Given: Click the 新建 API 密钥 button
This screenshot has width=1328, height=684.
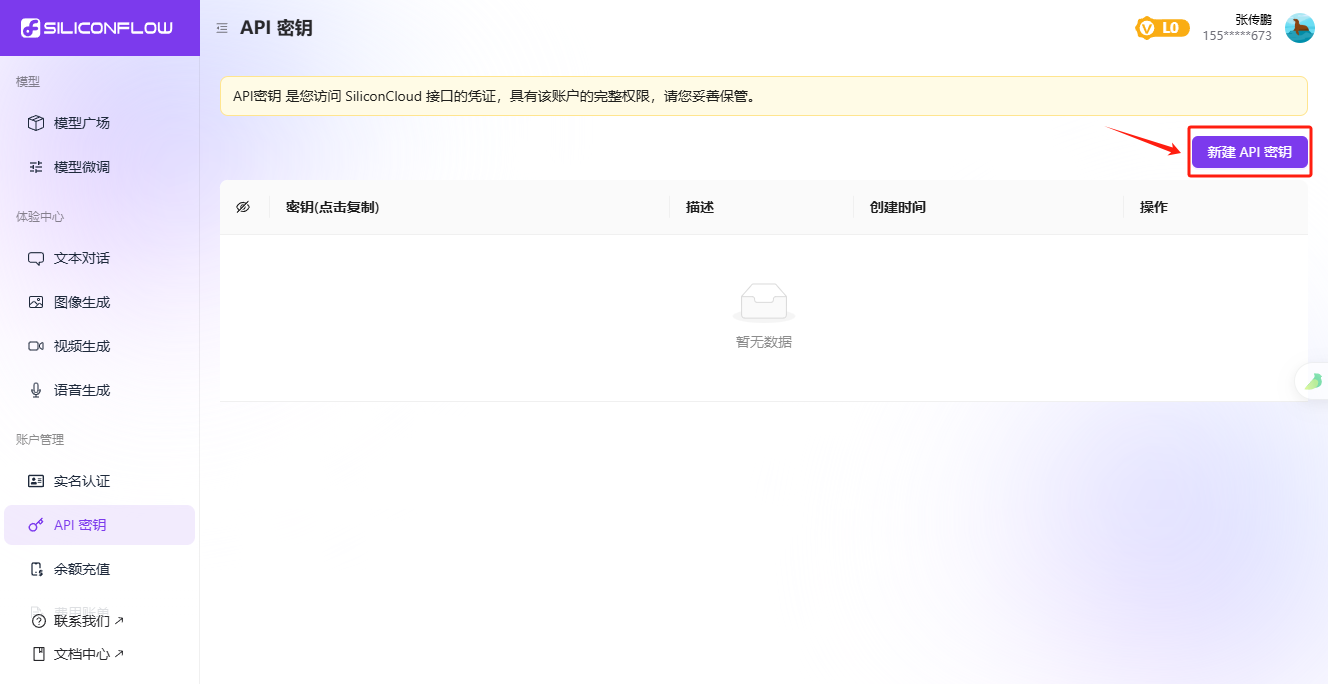Looking at the screenshot, I should pyautogui.click(x=1249, y=151).
